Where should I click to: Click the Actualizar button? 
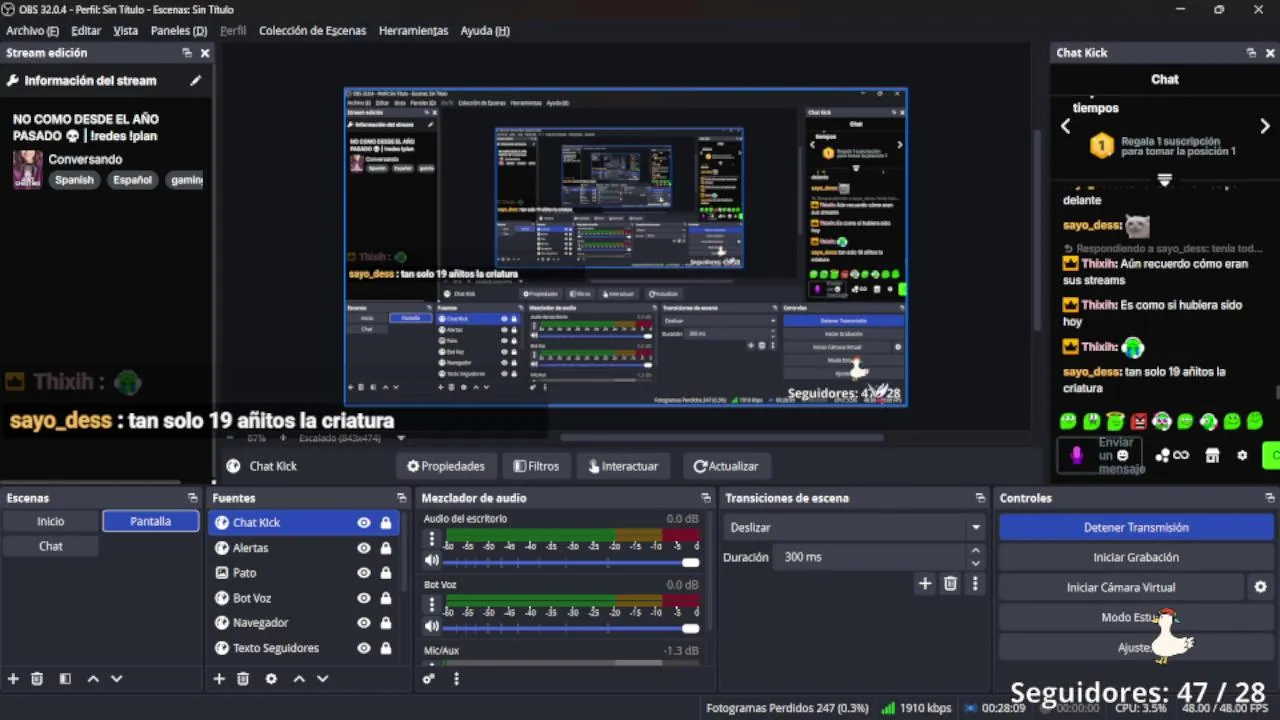coord(726,466)
